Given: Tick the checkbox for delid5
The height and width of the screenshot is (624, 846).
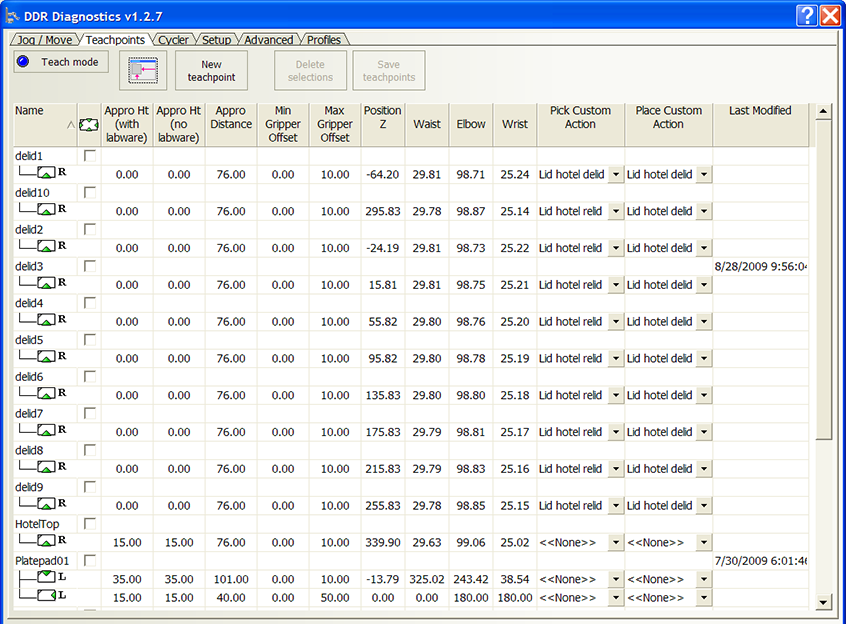Looking at the screenshot, I should (x=90, y=340).
